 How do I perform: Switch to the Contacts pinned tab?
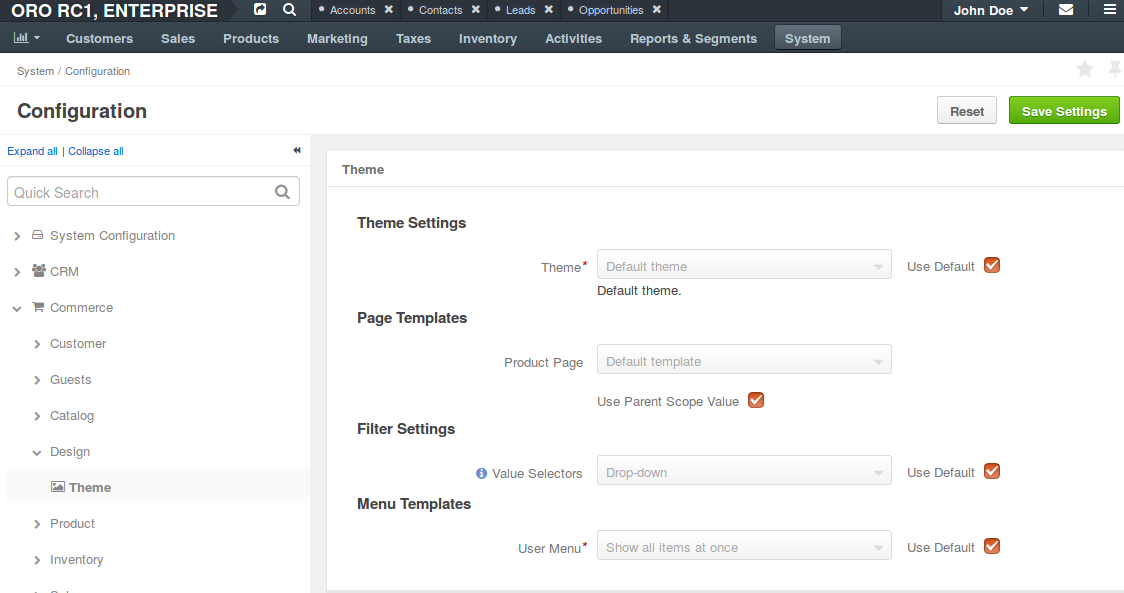pos(440,10)
